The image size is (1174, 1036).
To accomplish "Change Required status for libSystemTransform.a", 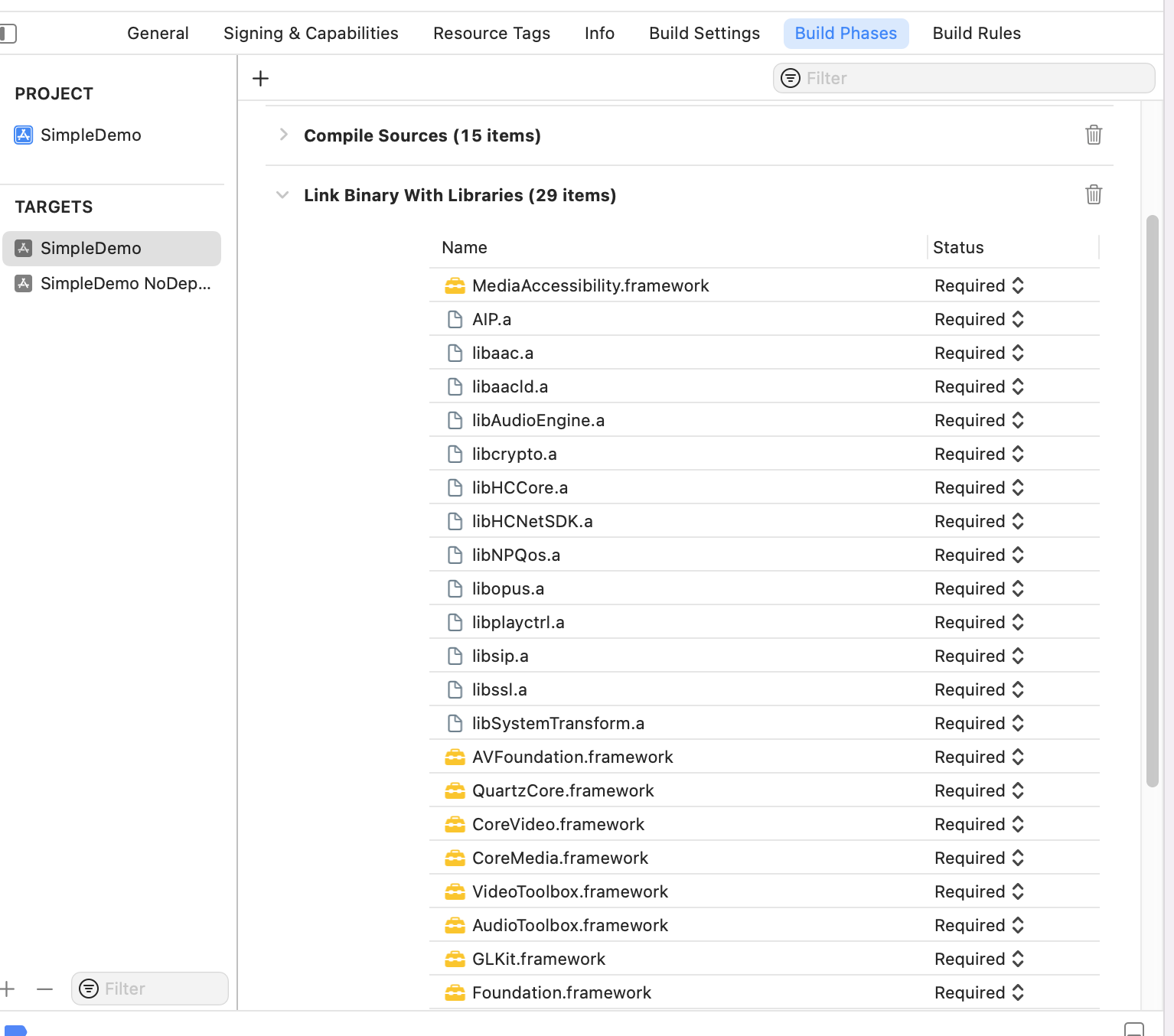I will [979, 723].
